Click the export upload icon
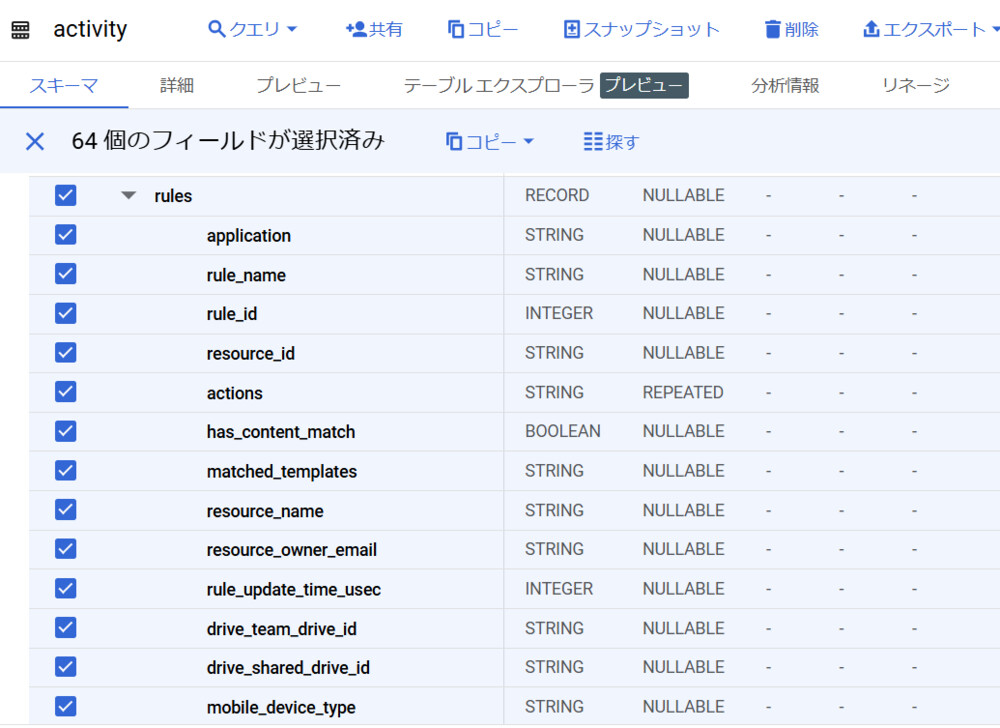Image resolution: width=1000 pixels, height=728 pixels. click(871, 29)
